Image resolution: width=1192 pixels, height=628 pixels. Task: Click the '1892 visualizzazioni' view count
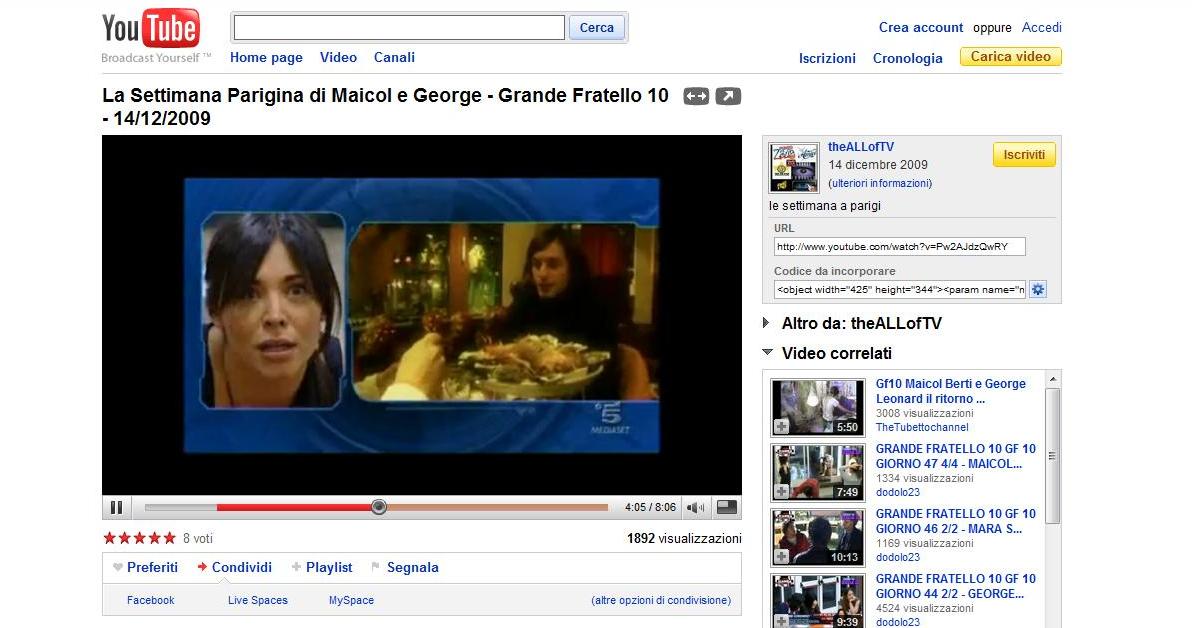tap(684, 538)
